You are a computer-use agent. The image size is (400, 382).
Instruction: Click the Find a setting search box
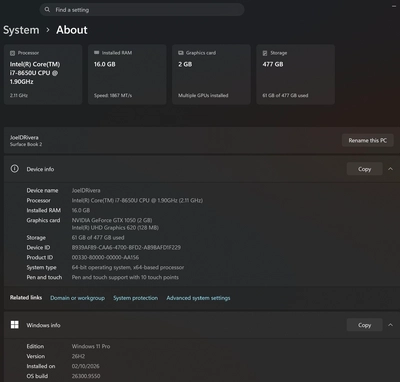pyautogui.click(x=142, y=10)
